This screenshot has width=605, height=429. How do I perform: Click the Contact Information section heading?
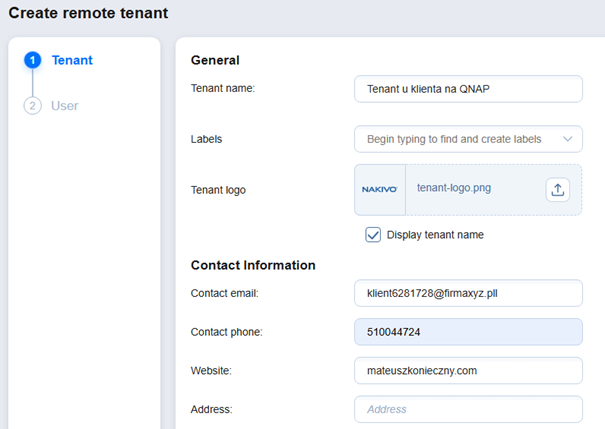click(x=253, y=265)
